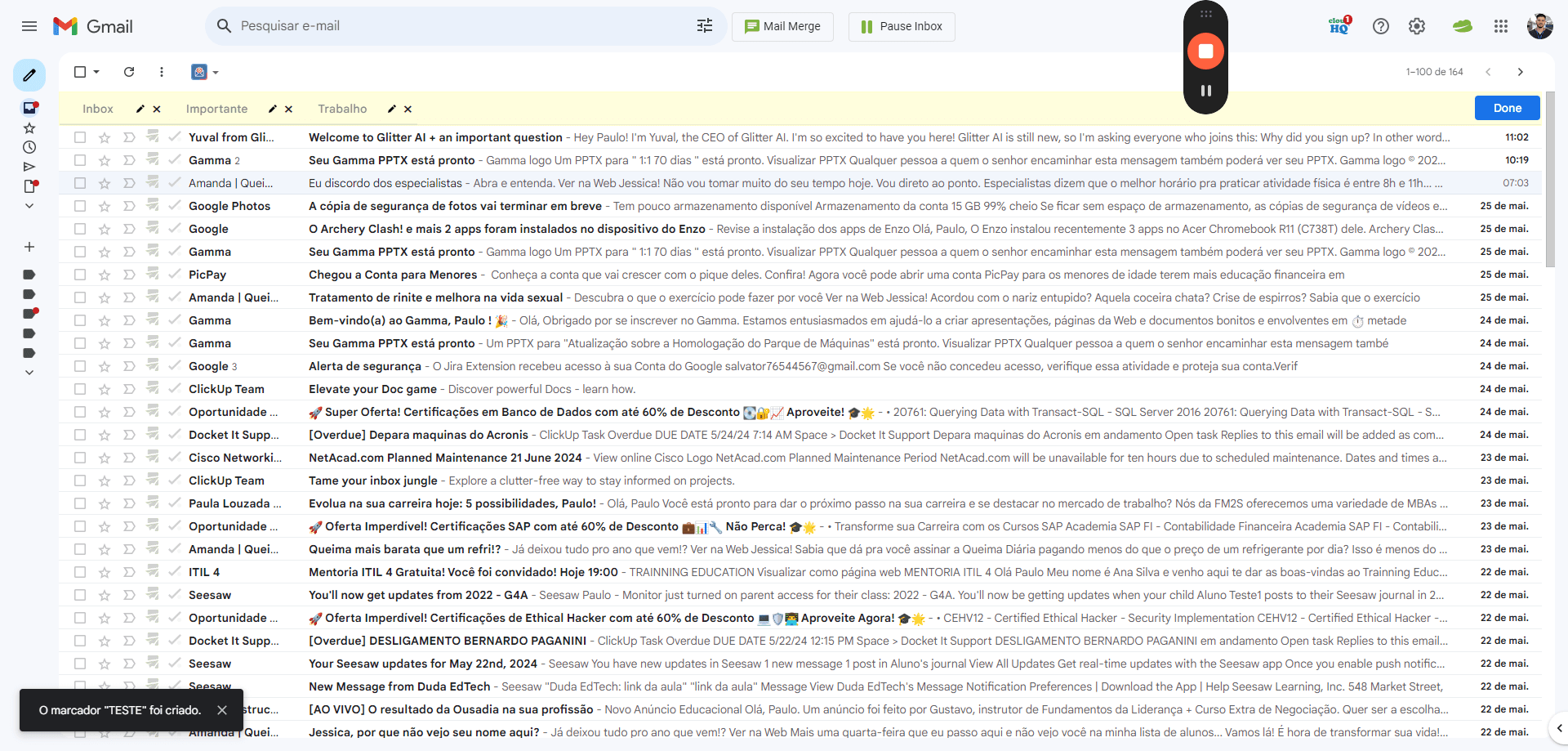Open the Help question mark icon
The width and height of the screenshot is (1568, 751).
click(x=1381, y=26)
